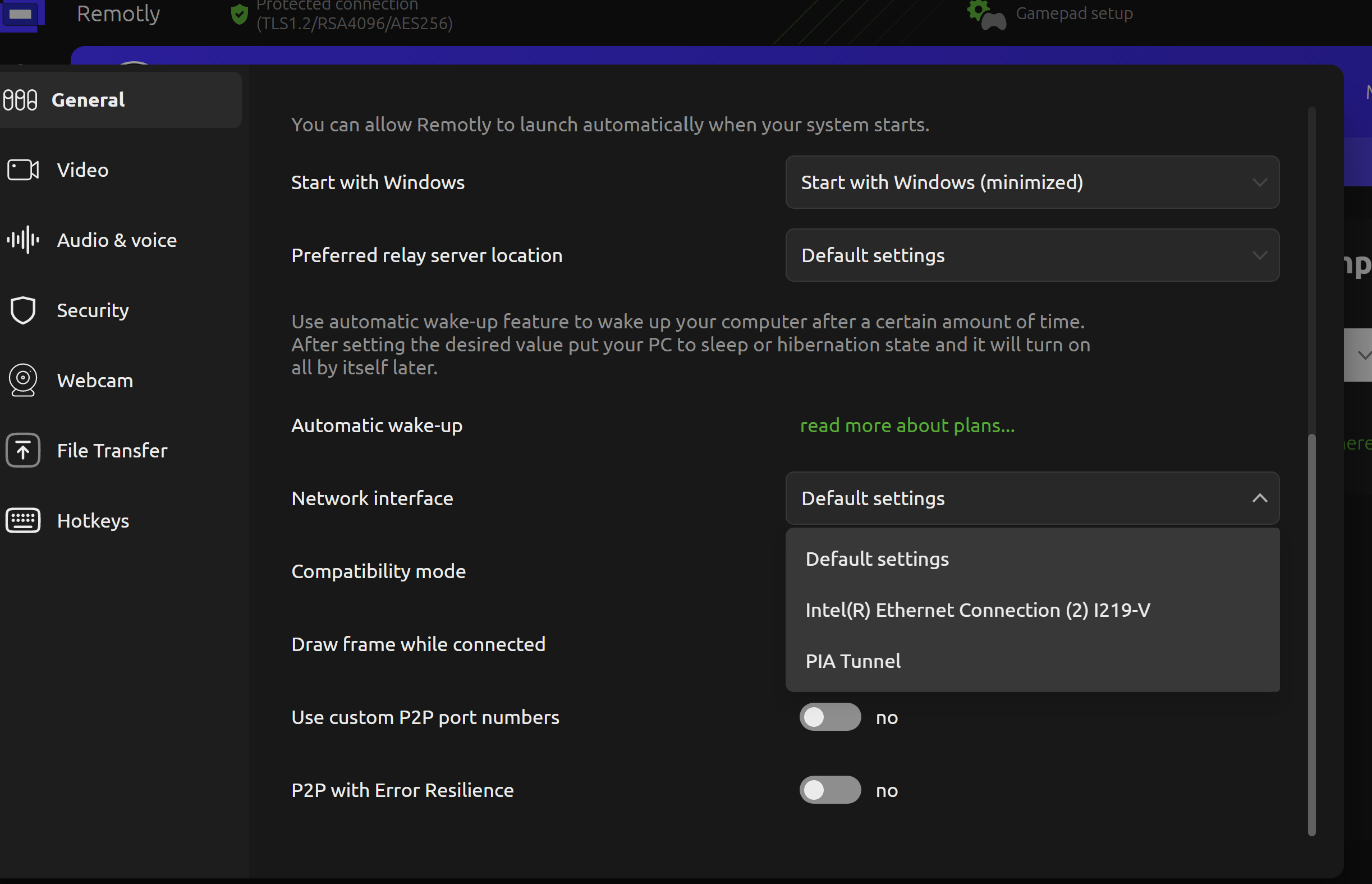
Task: Click the Start with Windows chevron arrow
Action: (1260, 182)
